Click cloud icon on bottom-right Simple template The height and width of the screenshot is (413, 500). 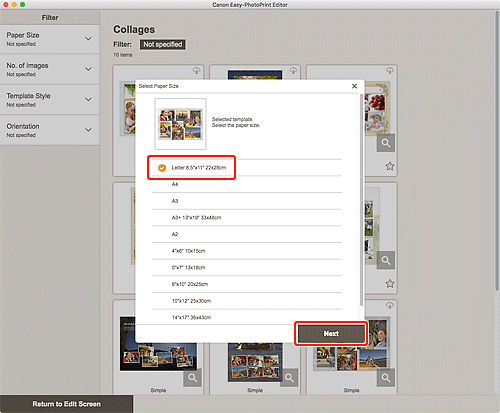pos(390,305)
